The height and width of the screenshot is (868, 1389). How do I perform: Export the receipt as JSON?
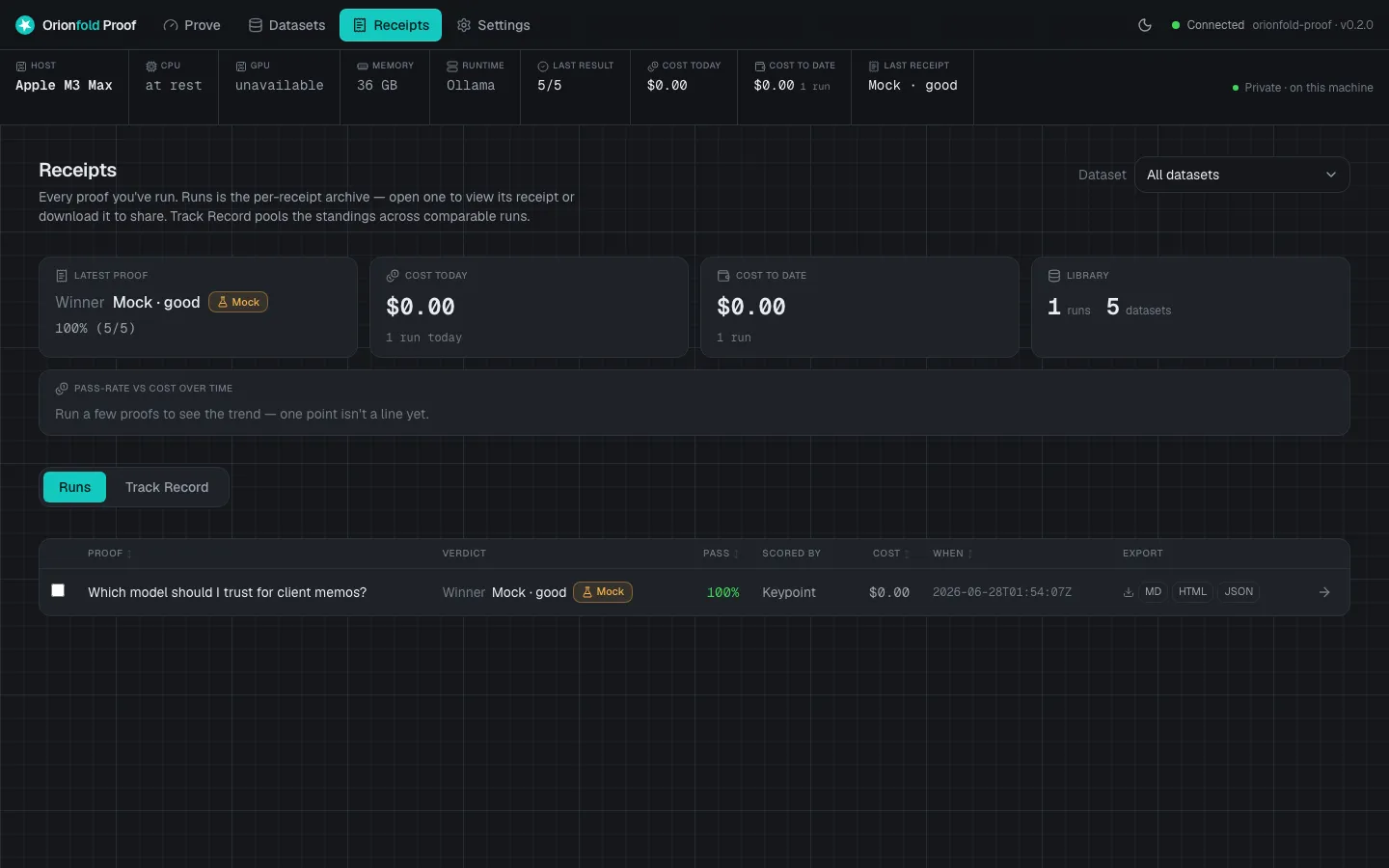[1239, 592]
